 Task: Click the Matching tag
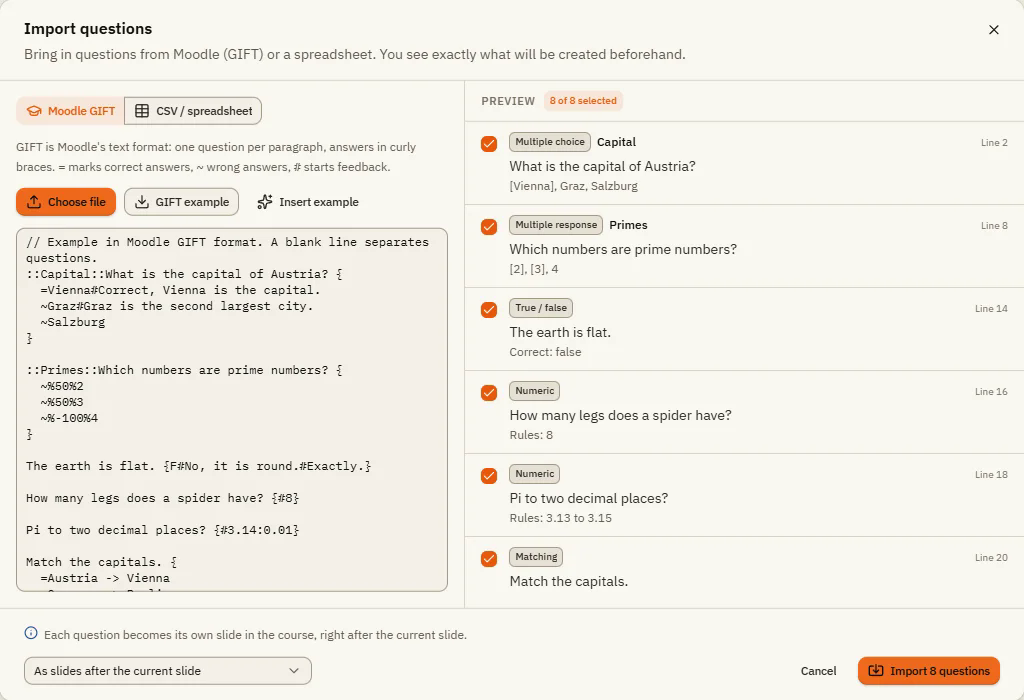coord(536,556)
